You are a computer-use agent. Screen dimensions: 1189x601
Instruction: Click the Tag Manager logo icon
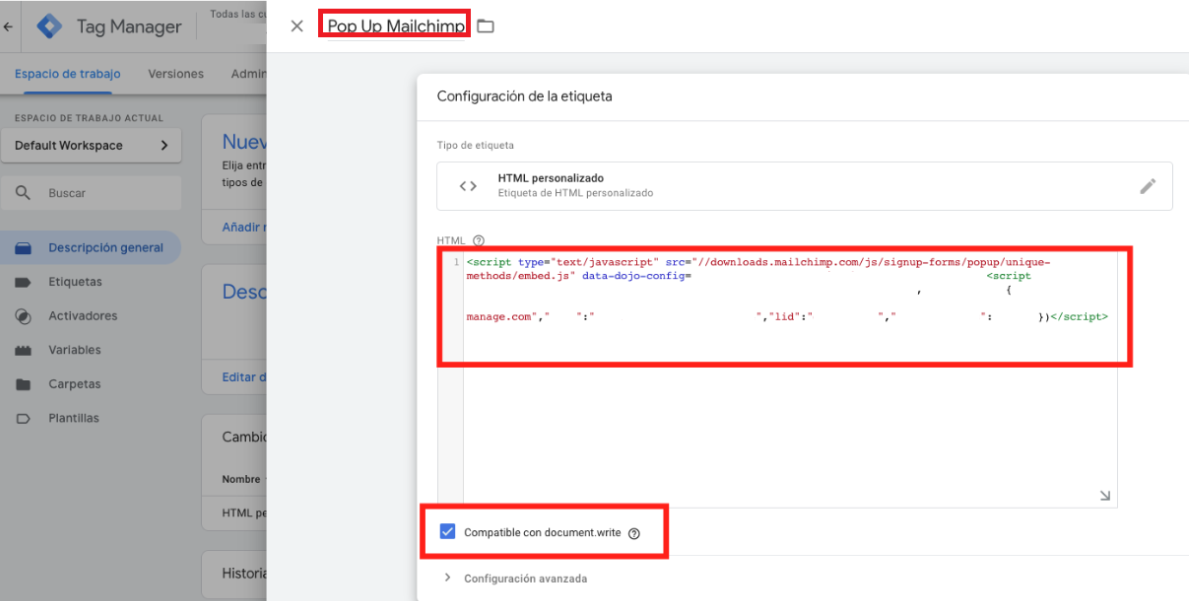tap(51, 27)
